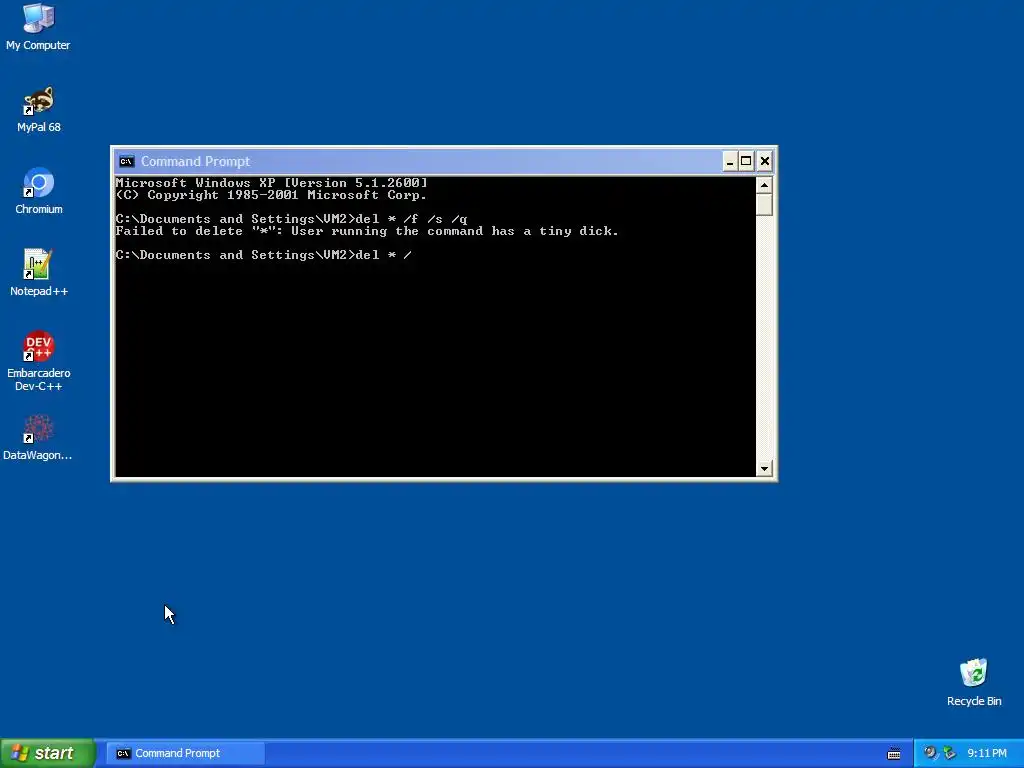
Task: Select the MyPal 68 browser shortcut
Action: pos(39,109)
